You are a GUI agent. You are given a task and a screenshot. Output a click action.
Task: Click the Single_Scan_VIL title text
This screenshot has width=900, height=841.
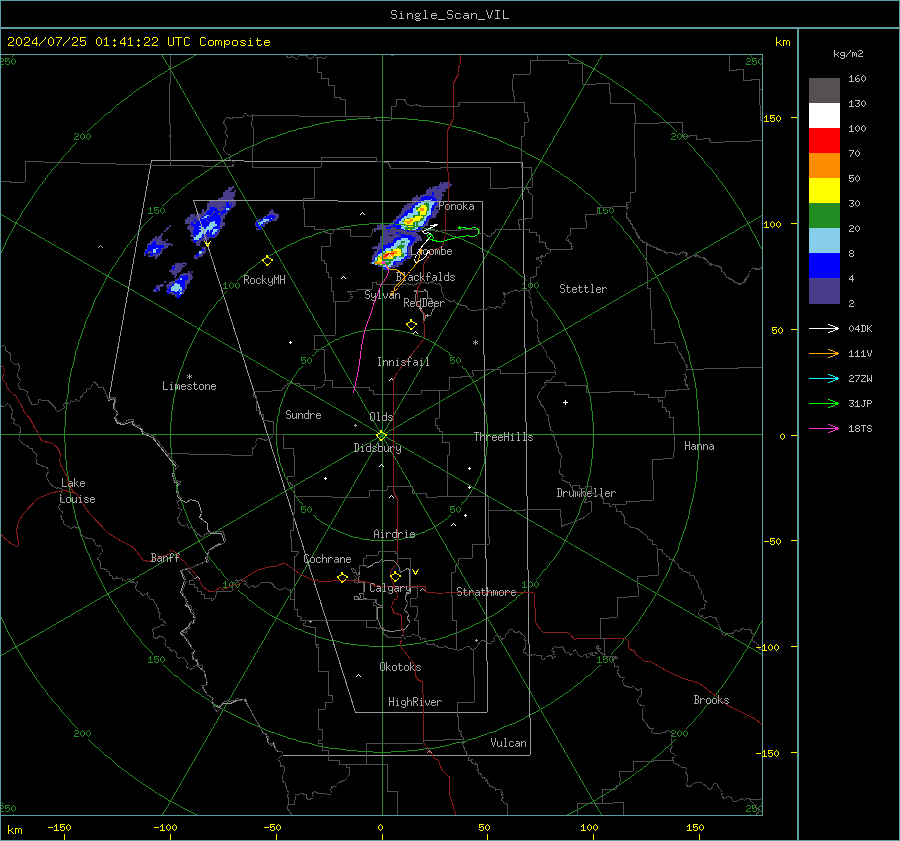(449, 15)
